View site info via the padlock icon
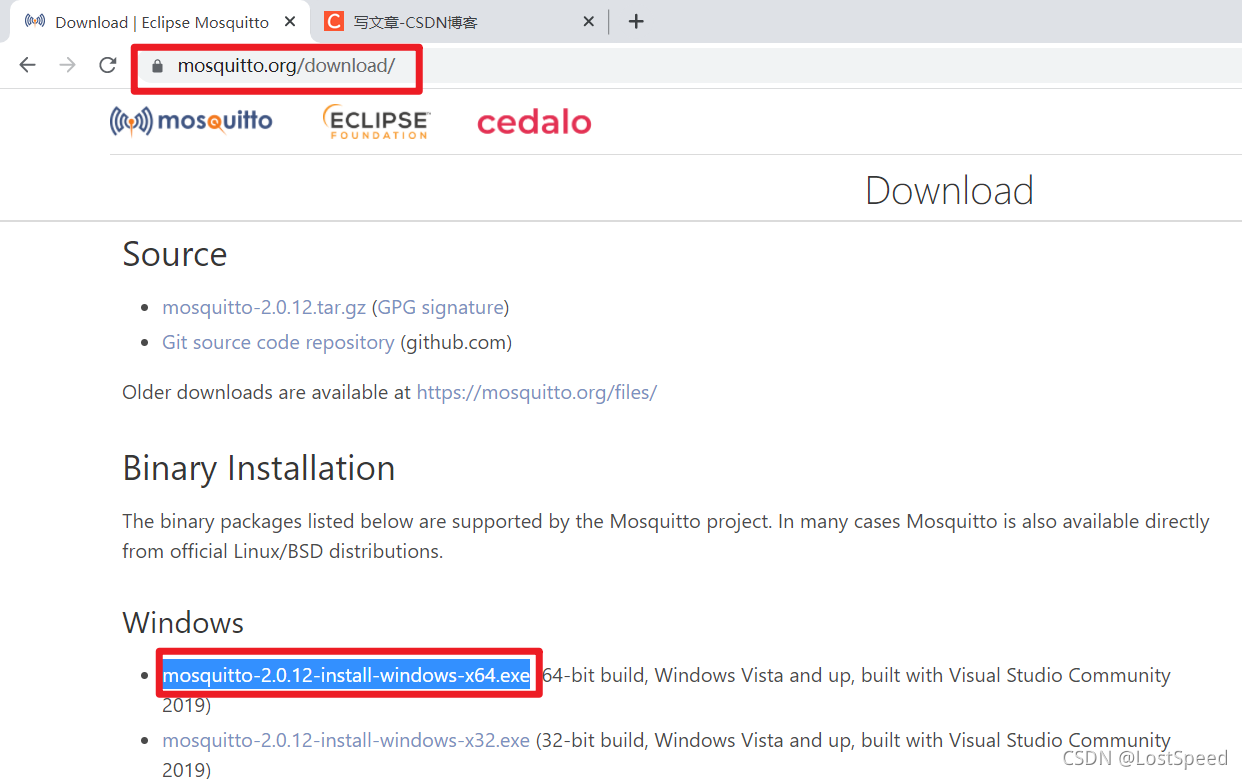Viewport: 1242px width, 779px height. click(x=156, y=66)
